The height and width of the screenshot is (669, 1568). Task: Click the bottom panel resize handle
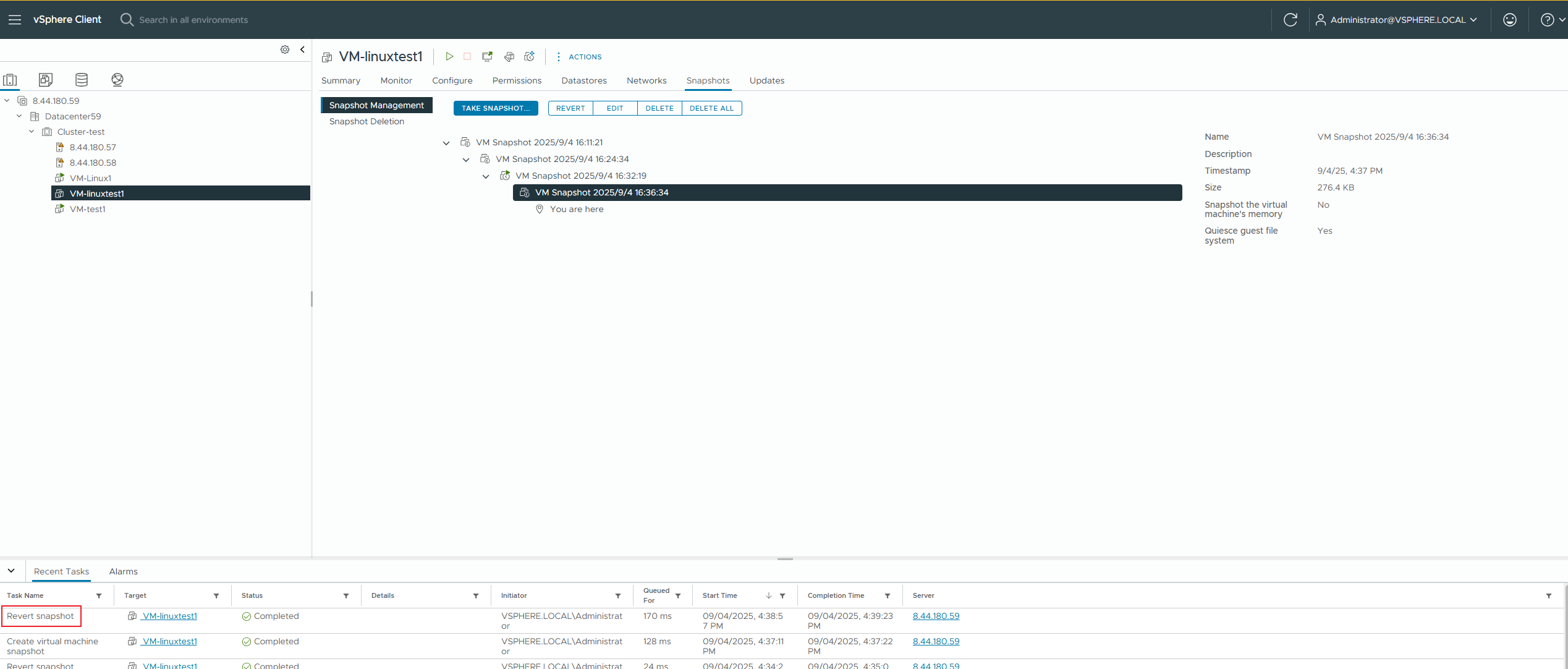pyautogui.click(x=785, y=559)
